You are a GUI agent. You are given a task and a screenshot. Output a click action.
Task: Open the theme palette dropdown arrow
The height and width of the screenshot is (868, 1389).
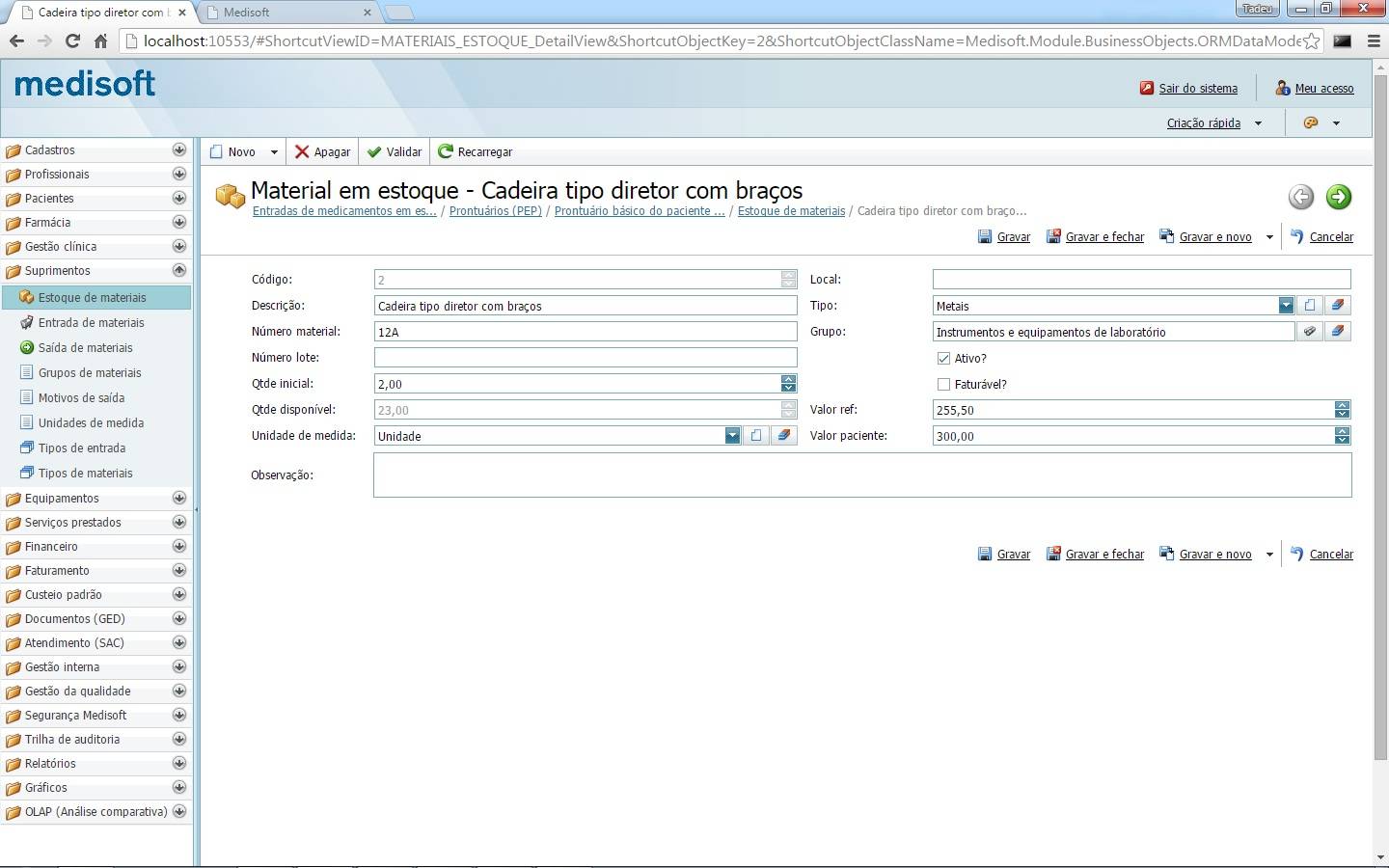[1336, 123]
